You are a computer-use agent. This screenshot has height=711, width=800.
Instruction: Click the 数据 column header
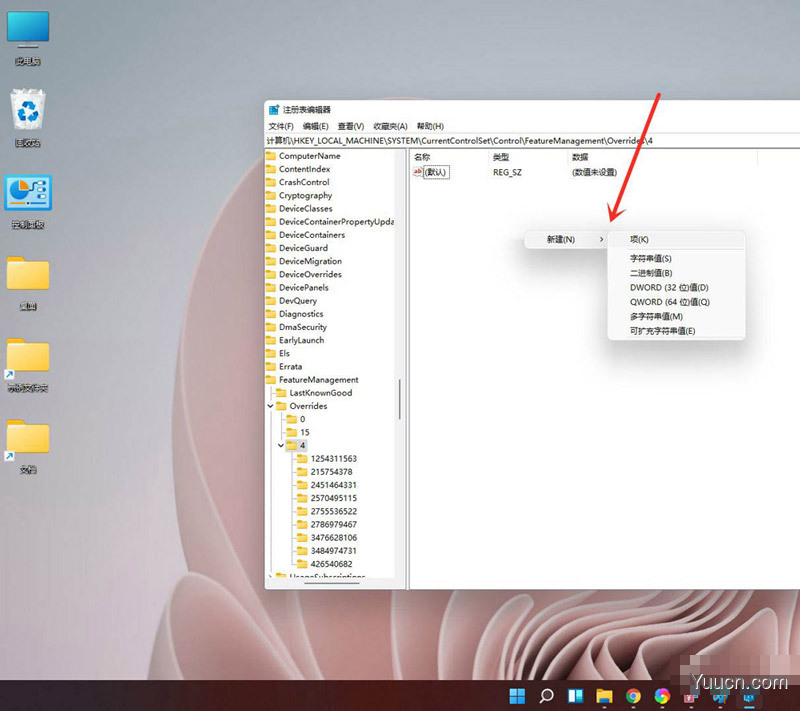tap(662, 157)
